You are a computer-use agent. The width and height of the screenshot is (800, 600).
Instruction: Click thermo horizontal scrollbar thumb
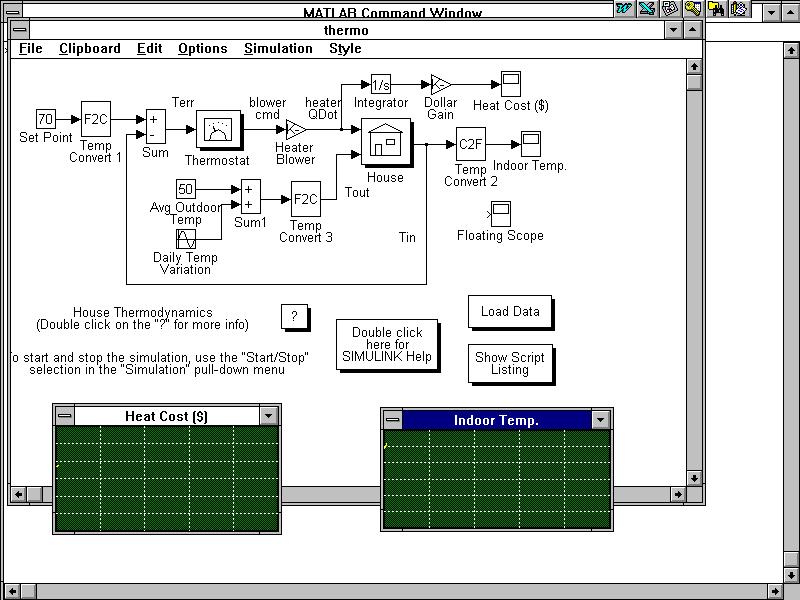(x=35, y=494)
